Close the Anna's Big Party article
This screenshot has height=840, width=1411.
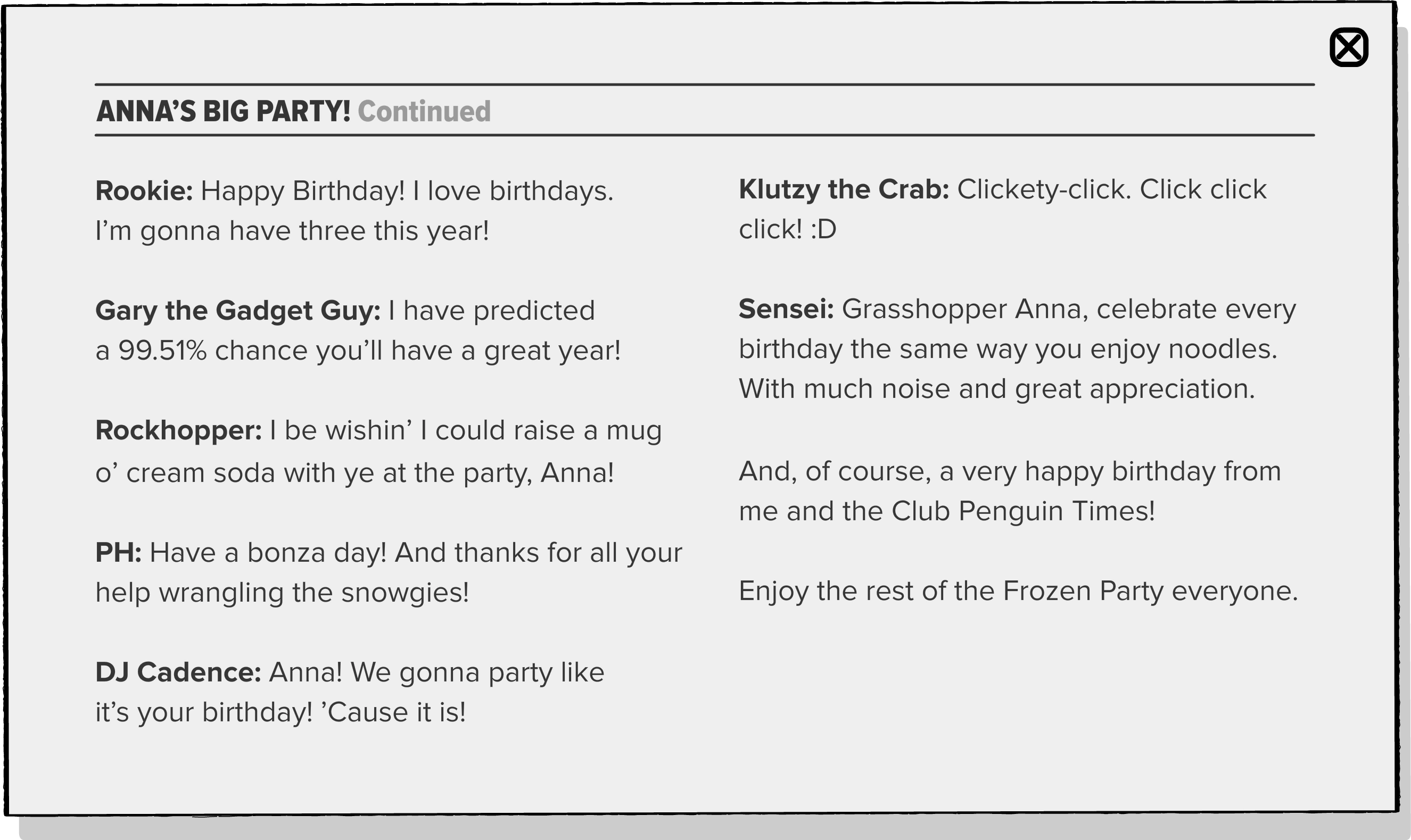1349,47
